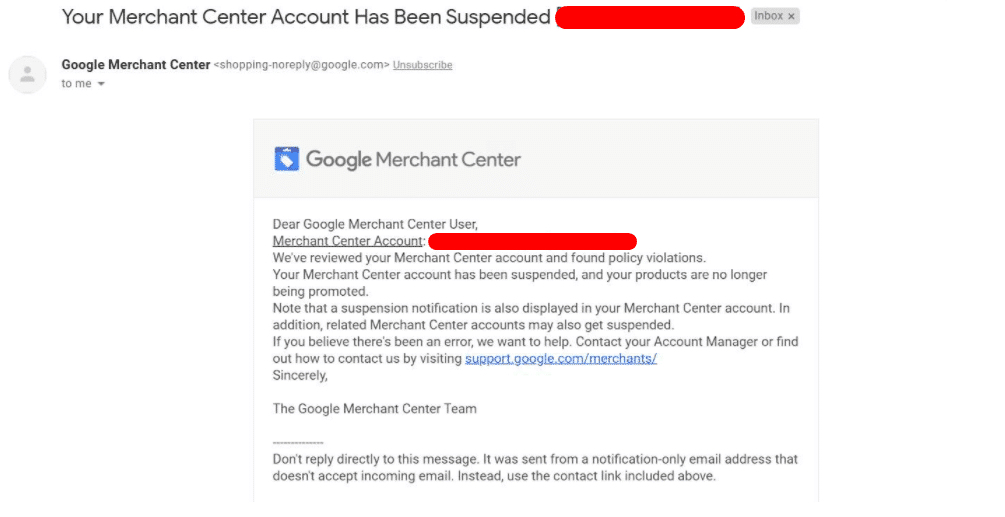Click the red redacted bar in subject line
Image resolution: width=1005 pixels, height=517 pixels.
(x=649, y=17)
